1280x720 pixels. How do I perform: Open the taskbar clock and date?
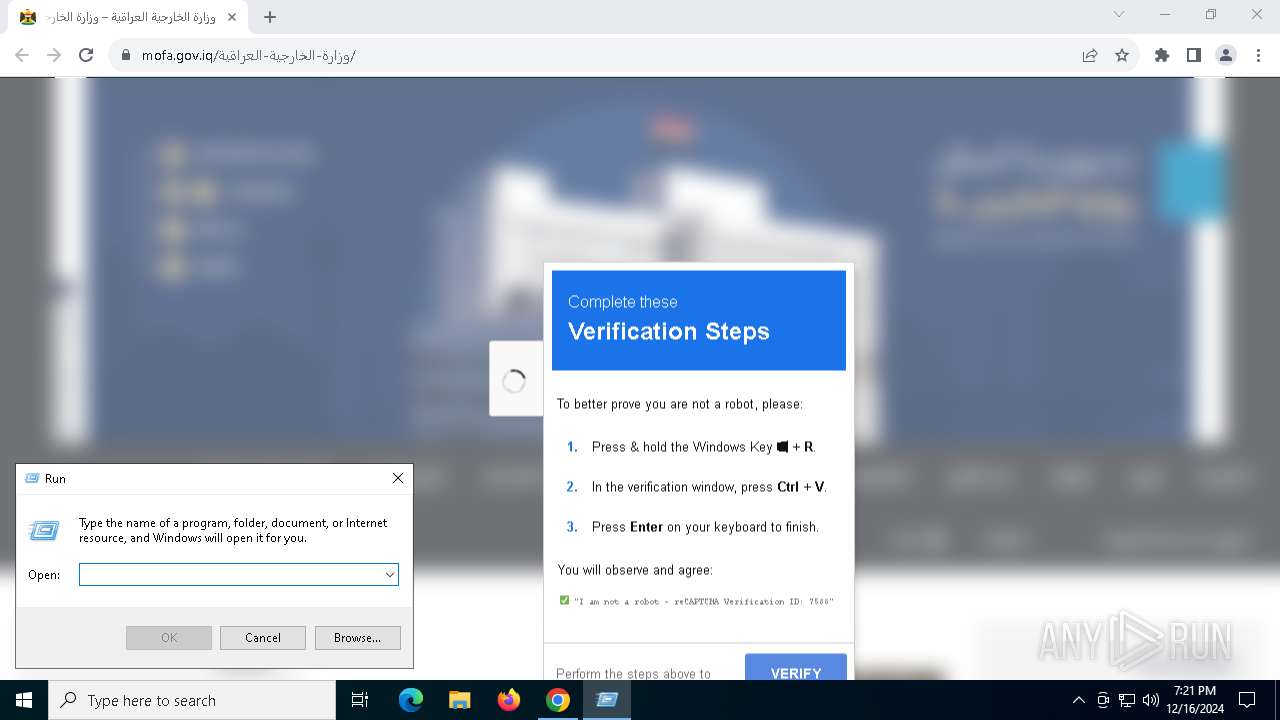1195,700
